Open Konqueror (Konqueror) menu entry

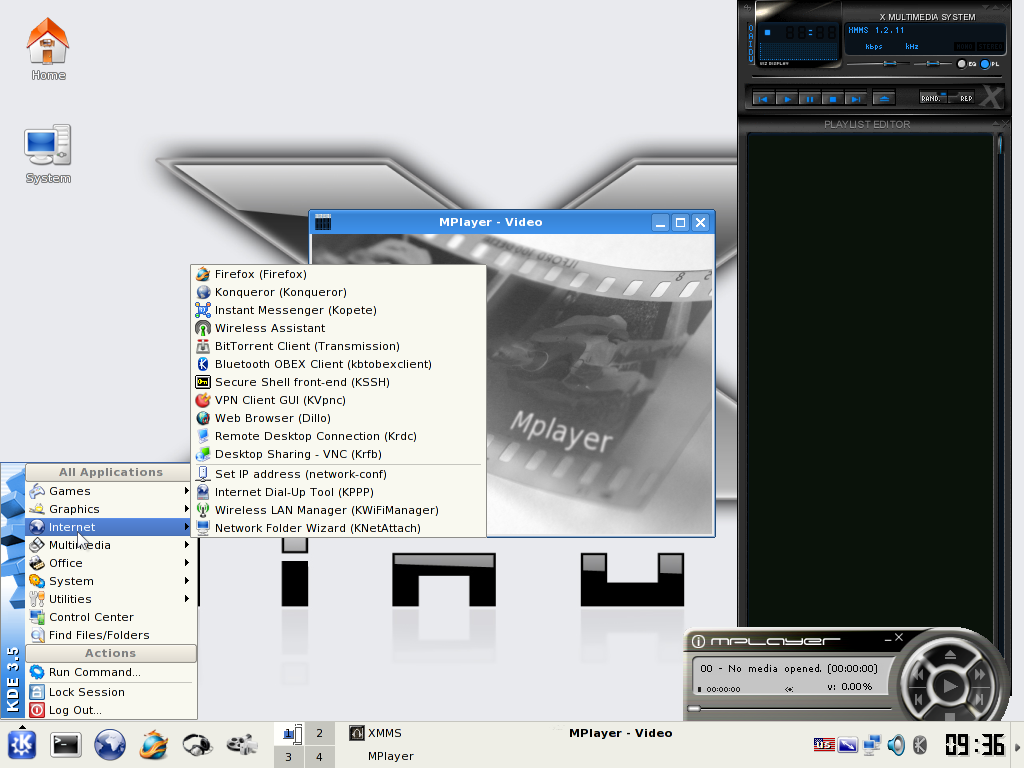(x=338, y=292)
